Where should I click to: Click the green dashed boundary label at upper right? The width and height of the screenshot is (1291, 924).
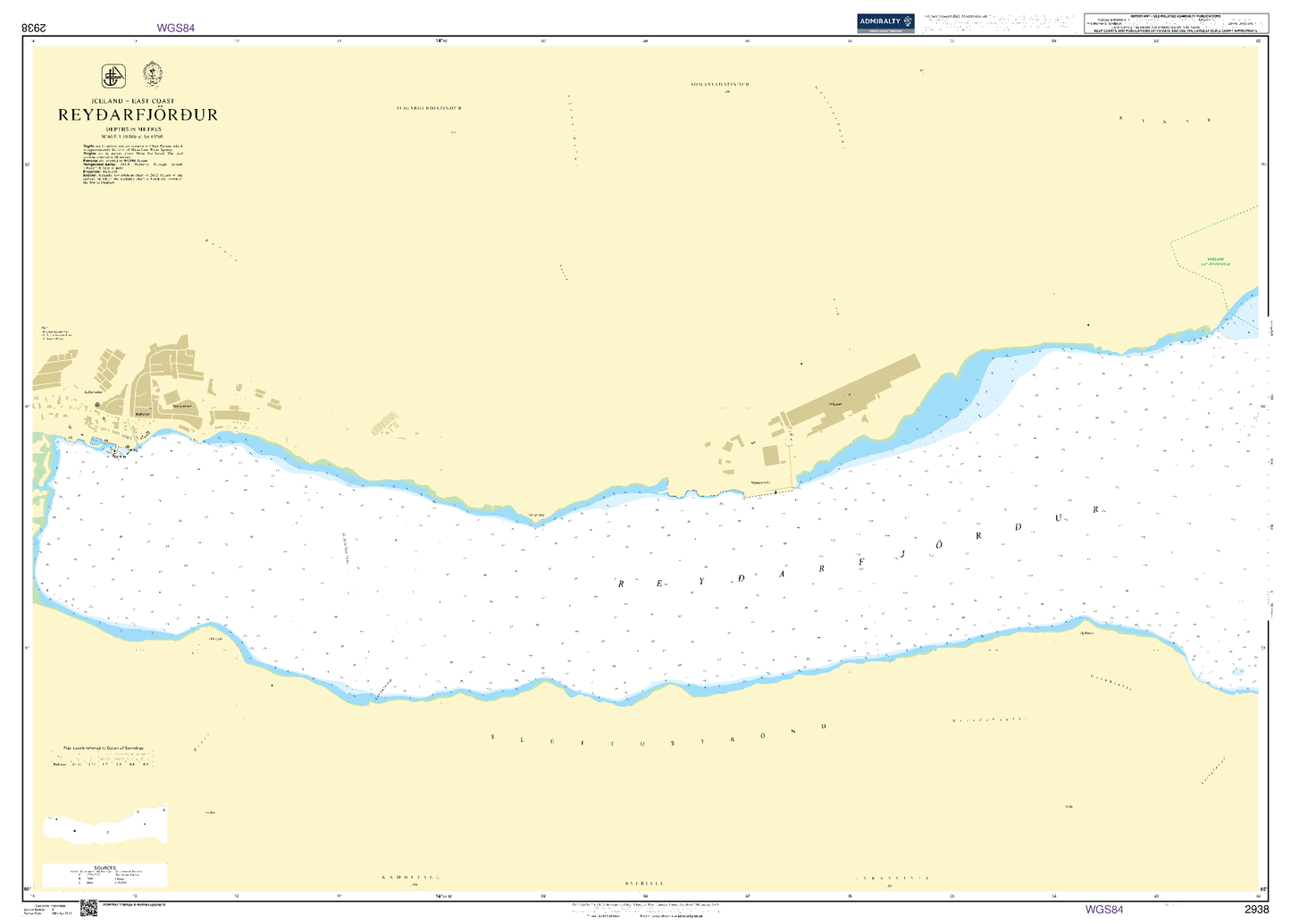point(1214,262)
